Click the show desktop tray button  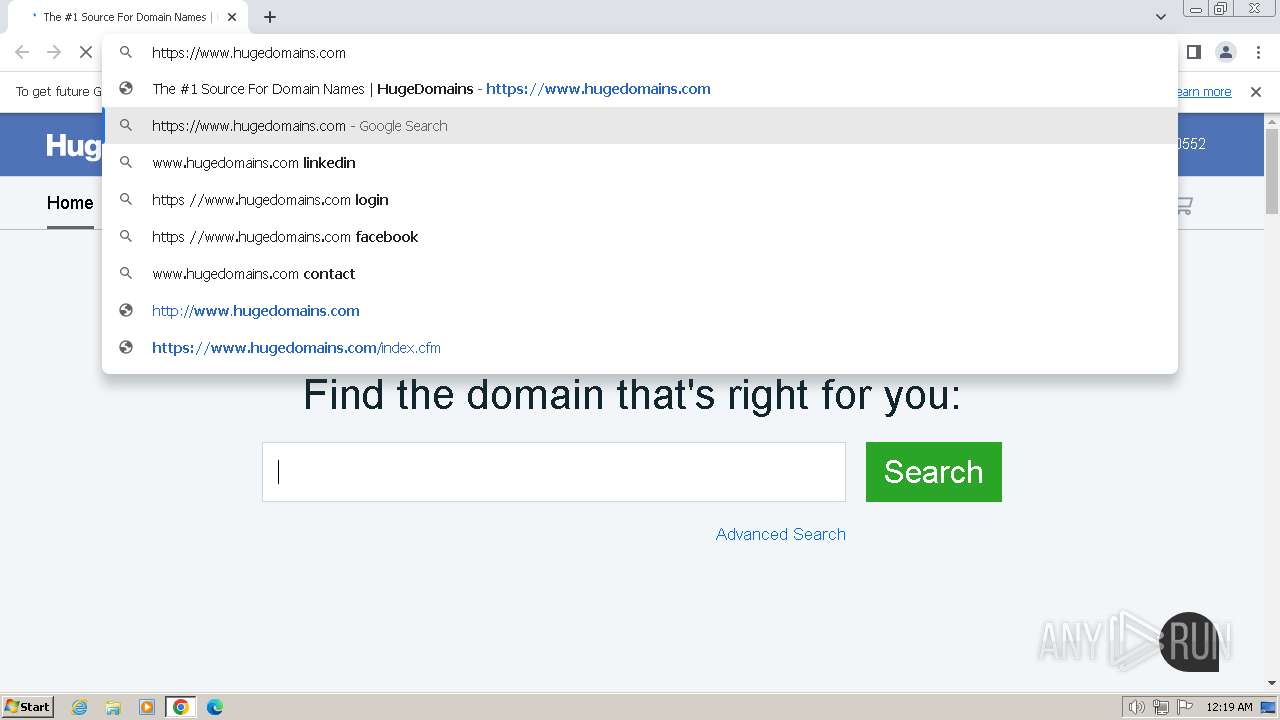tap(1269, 707)
